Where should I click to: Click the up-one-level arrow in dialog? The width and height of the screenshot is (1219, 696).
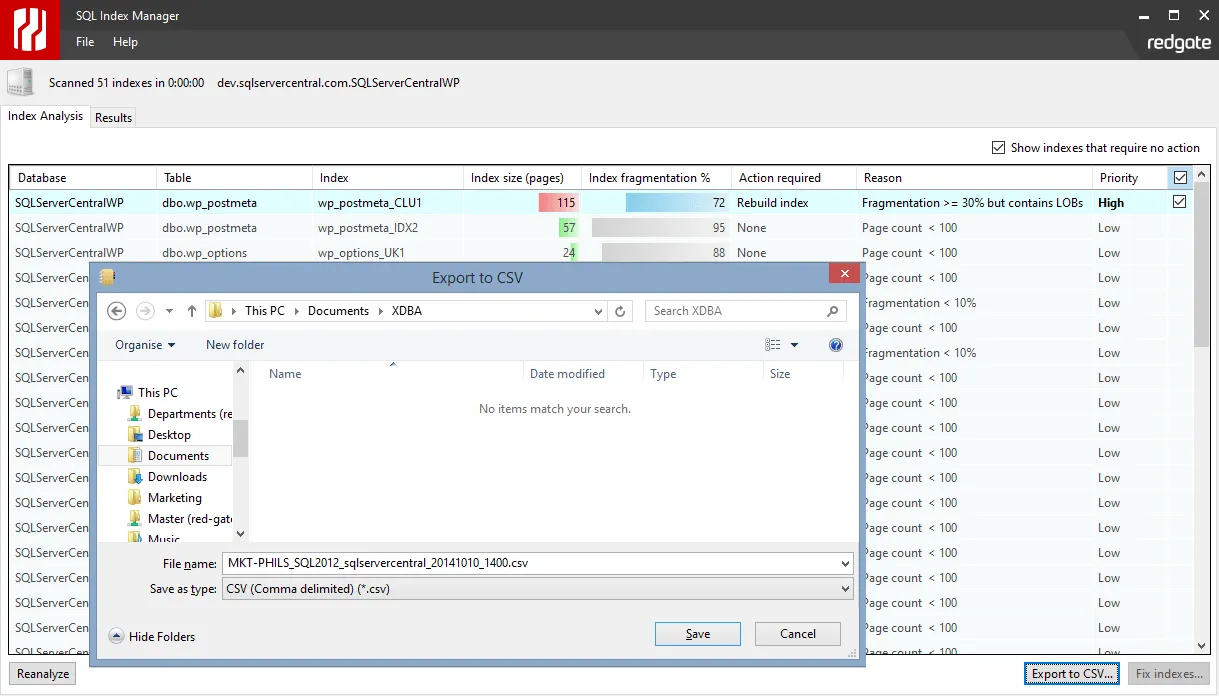pos(192,311)
